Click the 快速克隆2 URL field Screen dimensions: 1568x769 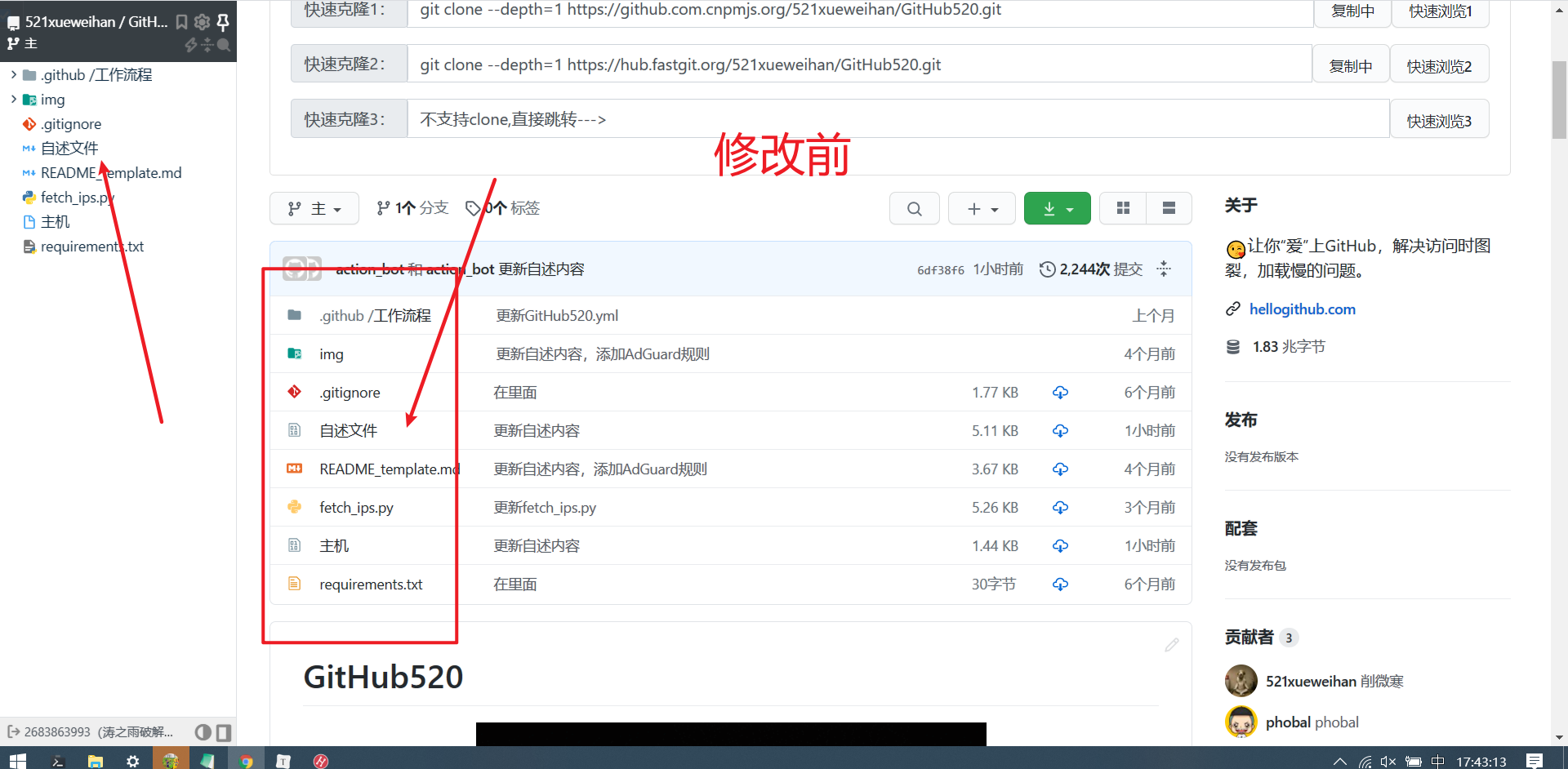click(859, 64)
